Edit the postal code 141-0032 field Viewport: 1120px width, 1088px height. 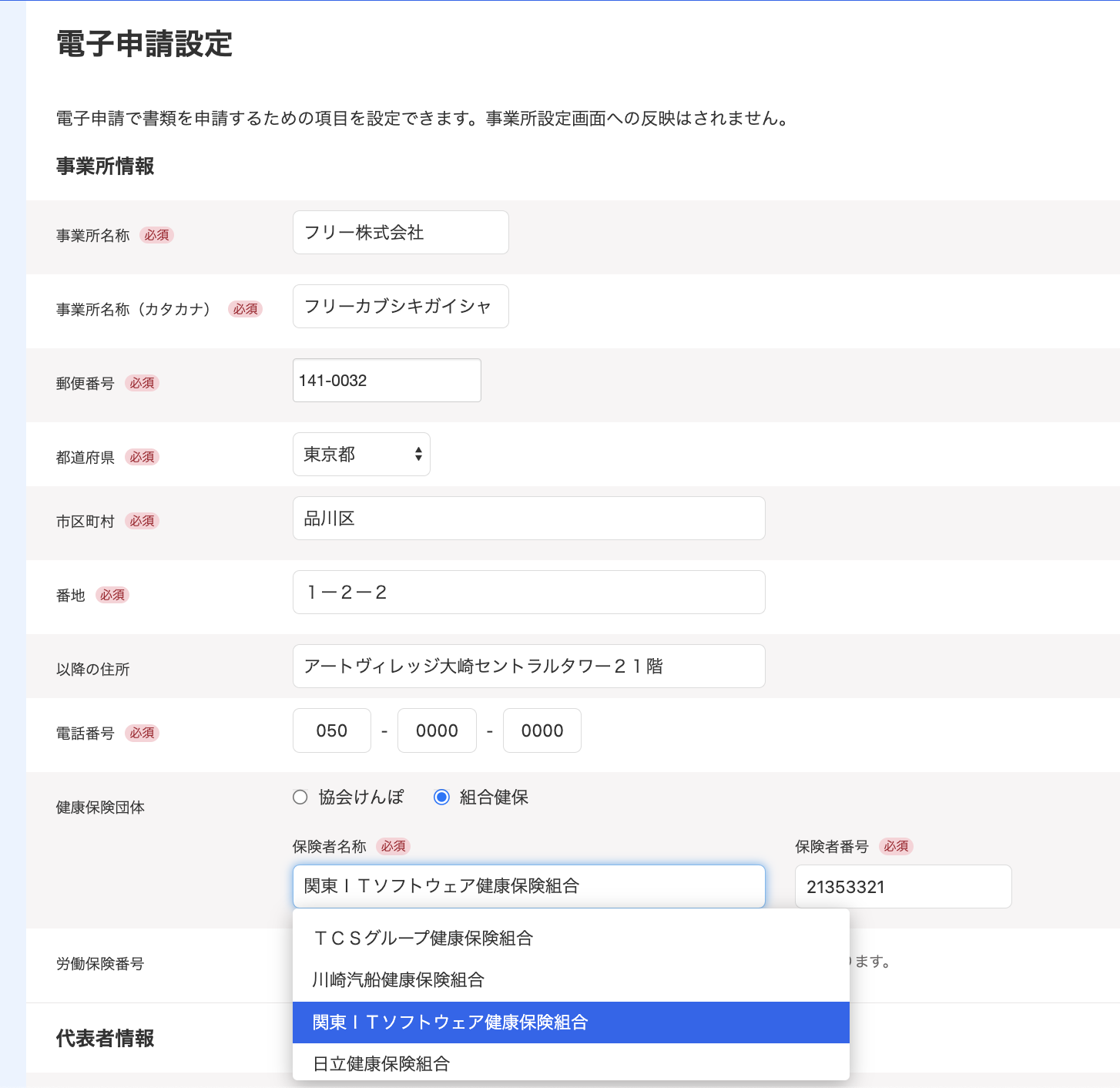[386, 380]
